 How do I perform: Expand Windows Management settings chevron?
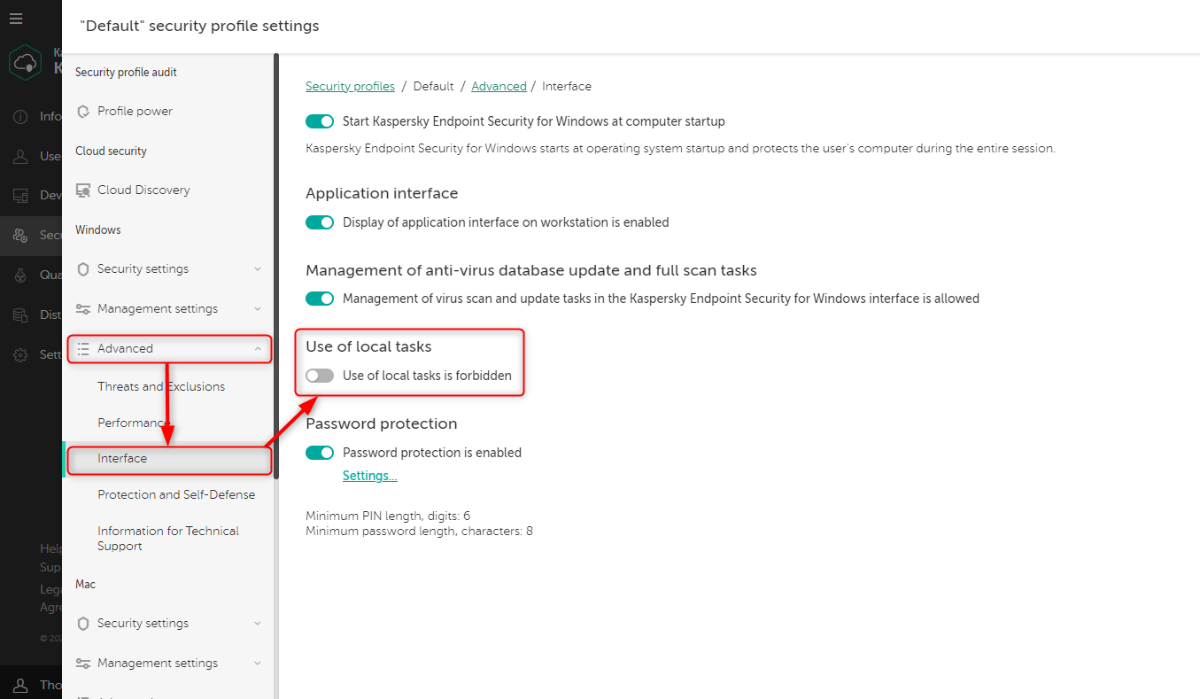click(258, 309)
